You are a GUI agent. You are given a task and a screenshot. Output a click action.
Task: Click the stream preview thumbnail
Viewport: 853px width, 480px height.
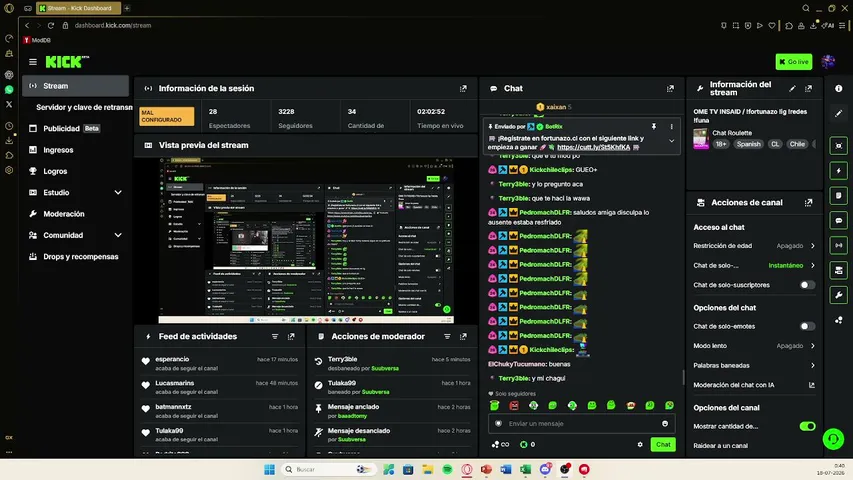(306, 240)
